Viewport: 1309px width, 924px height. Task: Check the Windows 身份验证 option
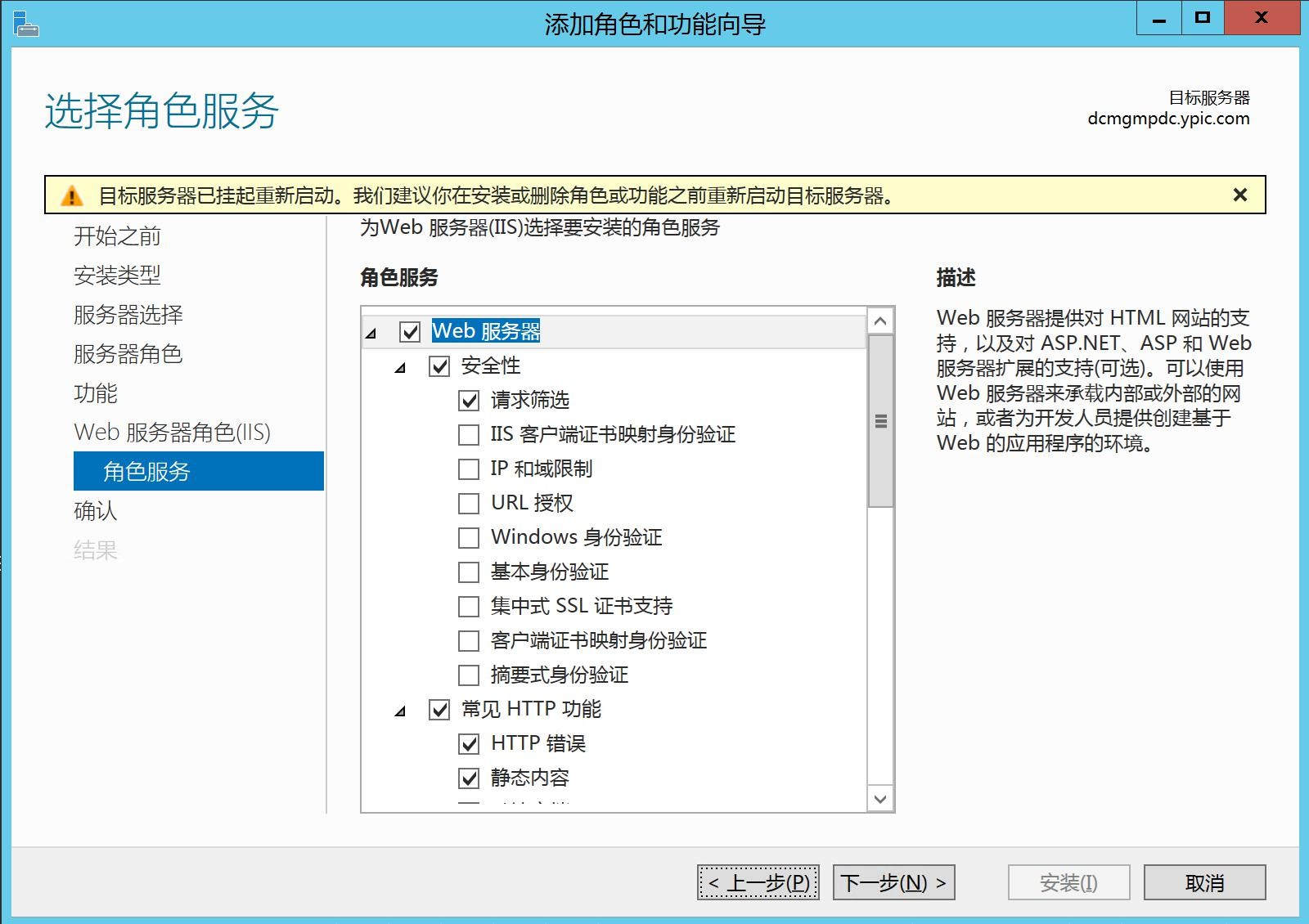[x=469, y=538]
